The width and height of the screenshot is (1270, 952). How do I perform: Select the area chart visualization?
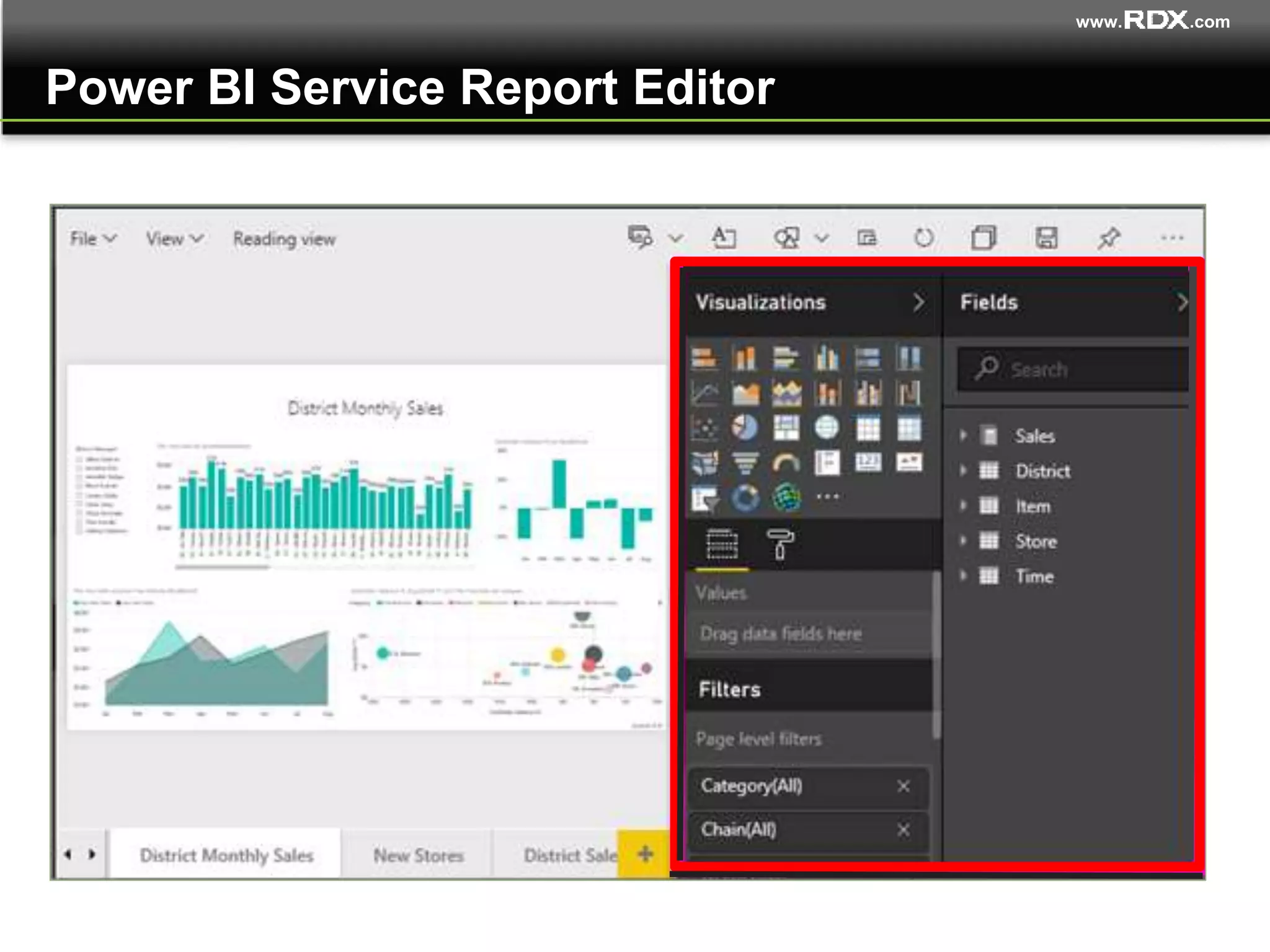745,393
